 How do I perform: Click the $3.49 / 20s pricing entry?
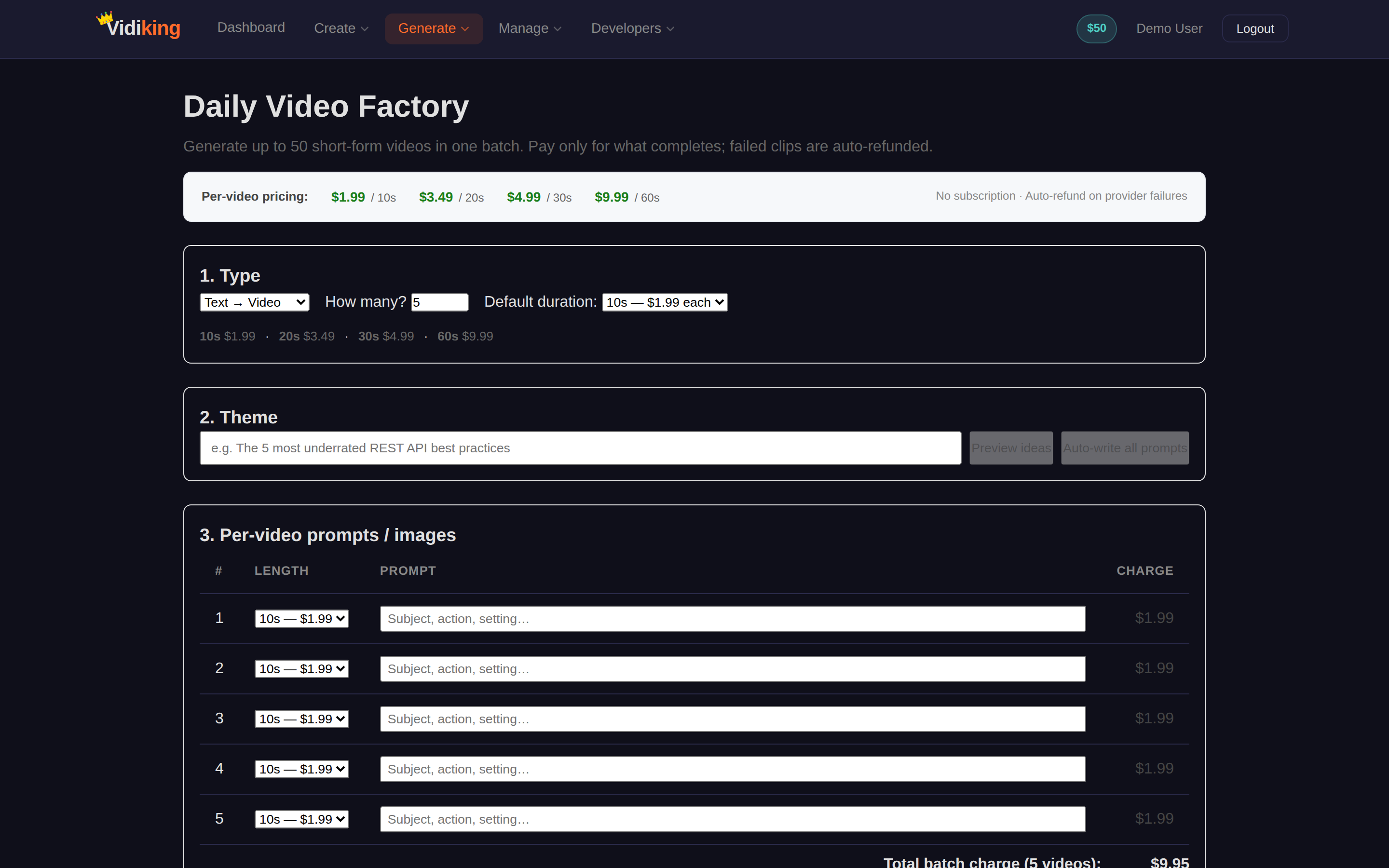(451, 197)
